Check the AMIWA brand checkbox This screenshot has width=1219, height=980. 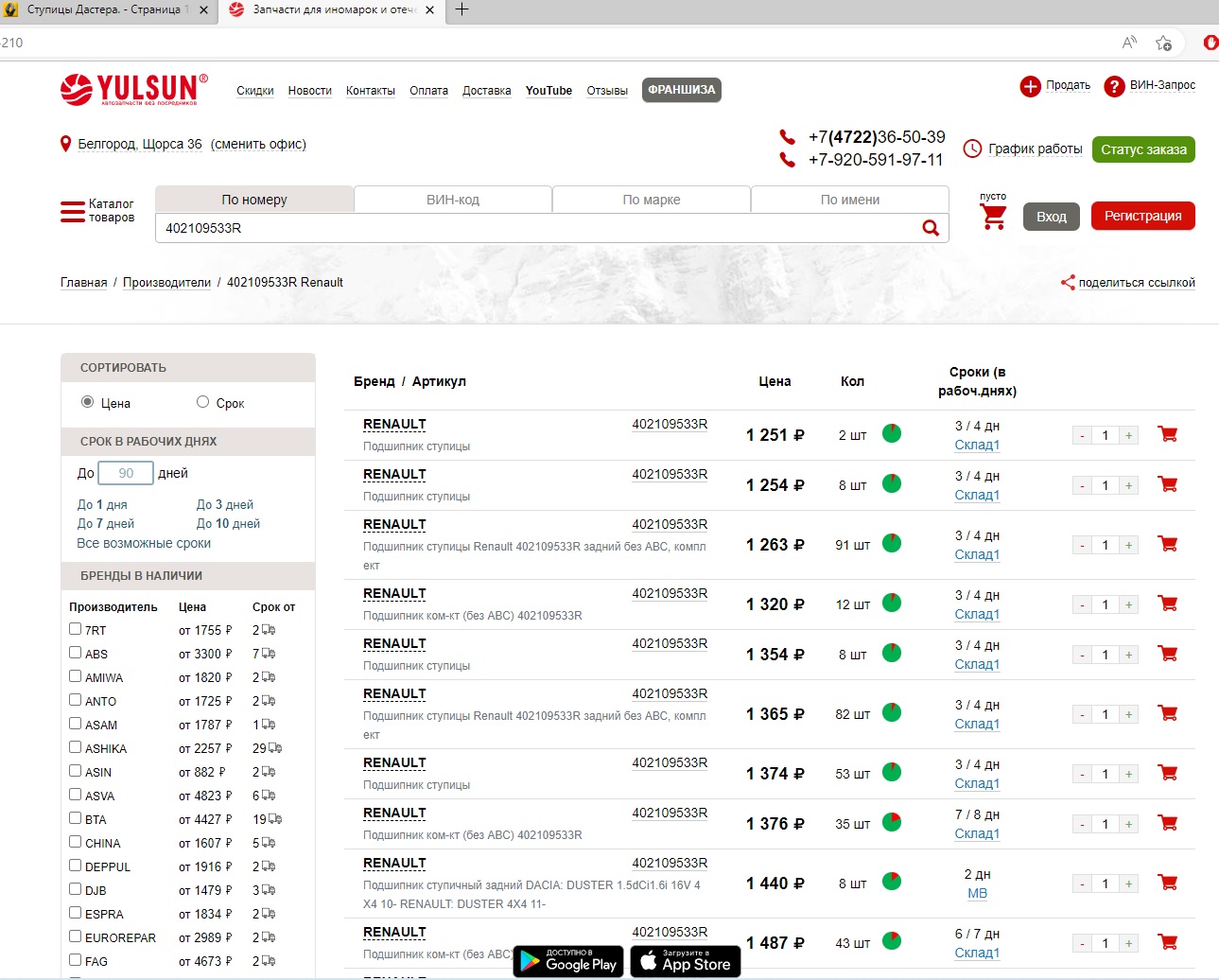[x=75, y=675]
